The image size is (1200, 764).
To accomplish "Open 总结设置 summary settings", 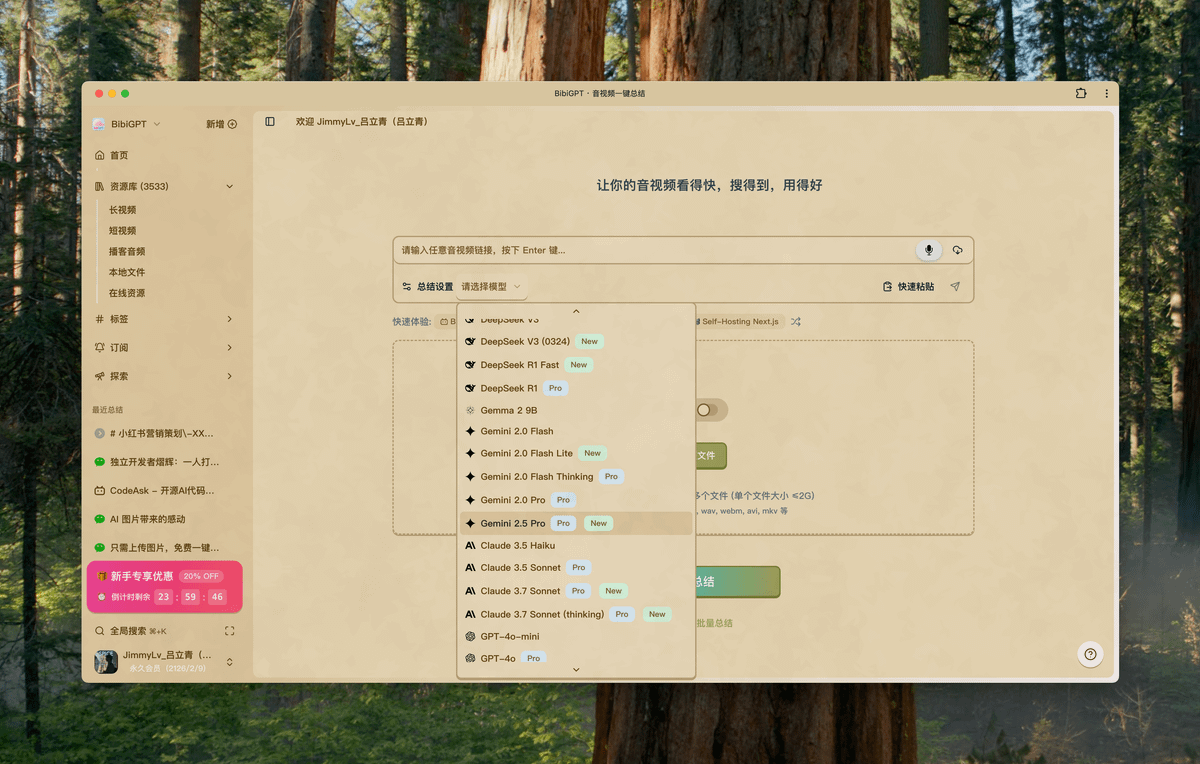I will coord(427,287).
